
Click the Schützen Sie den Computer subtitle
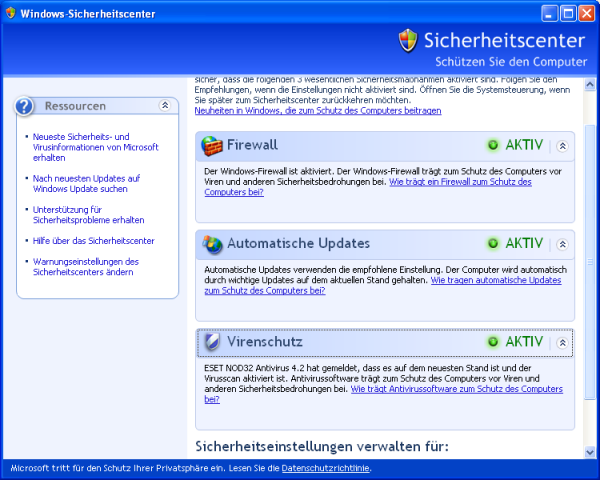point(511,62)
